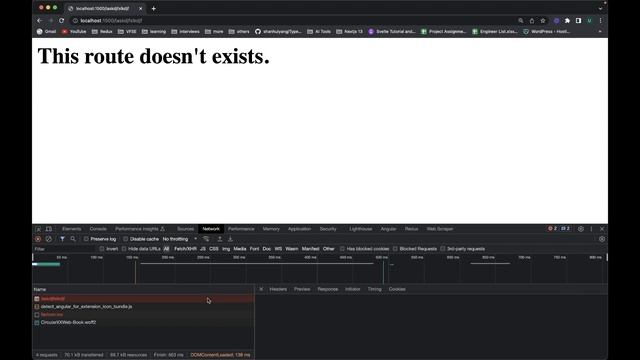The image size is (640, 360).
Task: Open the user profile avatar
Action: tap(589, 20)
